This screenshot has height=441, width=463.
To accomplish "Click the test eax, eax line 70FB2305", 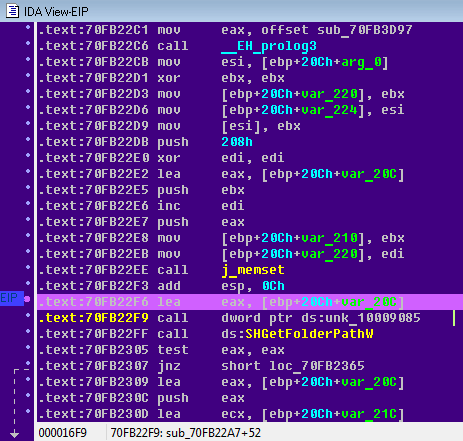I will pyautogui.click(x=250, y=350).
